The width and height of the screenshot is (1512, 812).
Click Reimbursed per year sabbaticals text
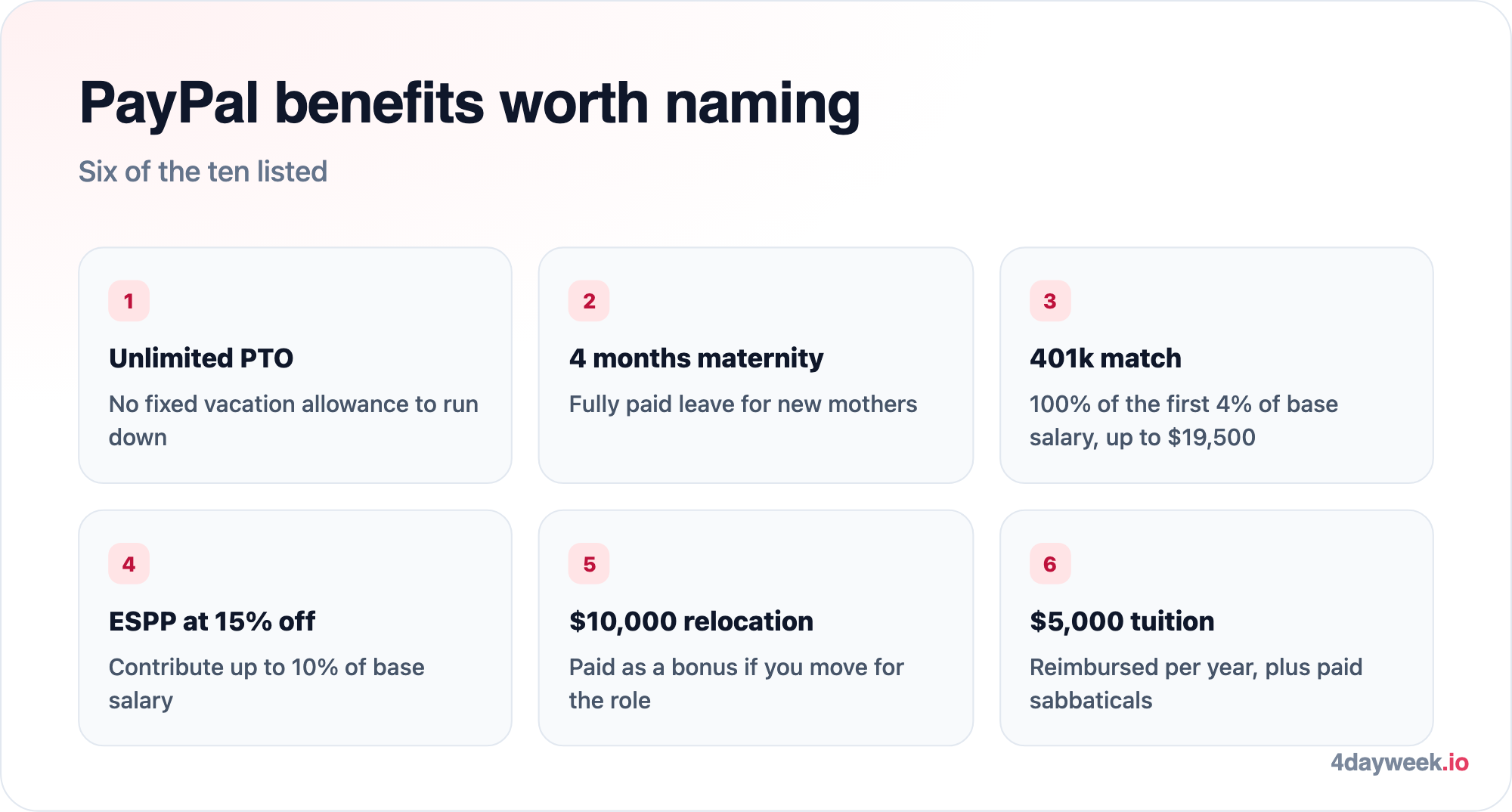tap(1196, 683)
